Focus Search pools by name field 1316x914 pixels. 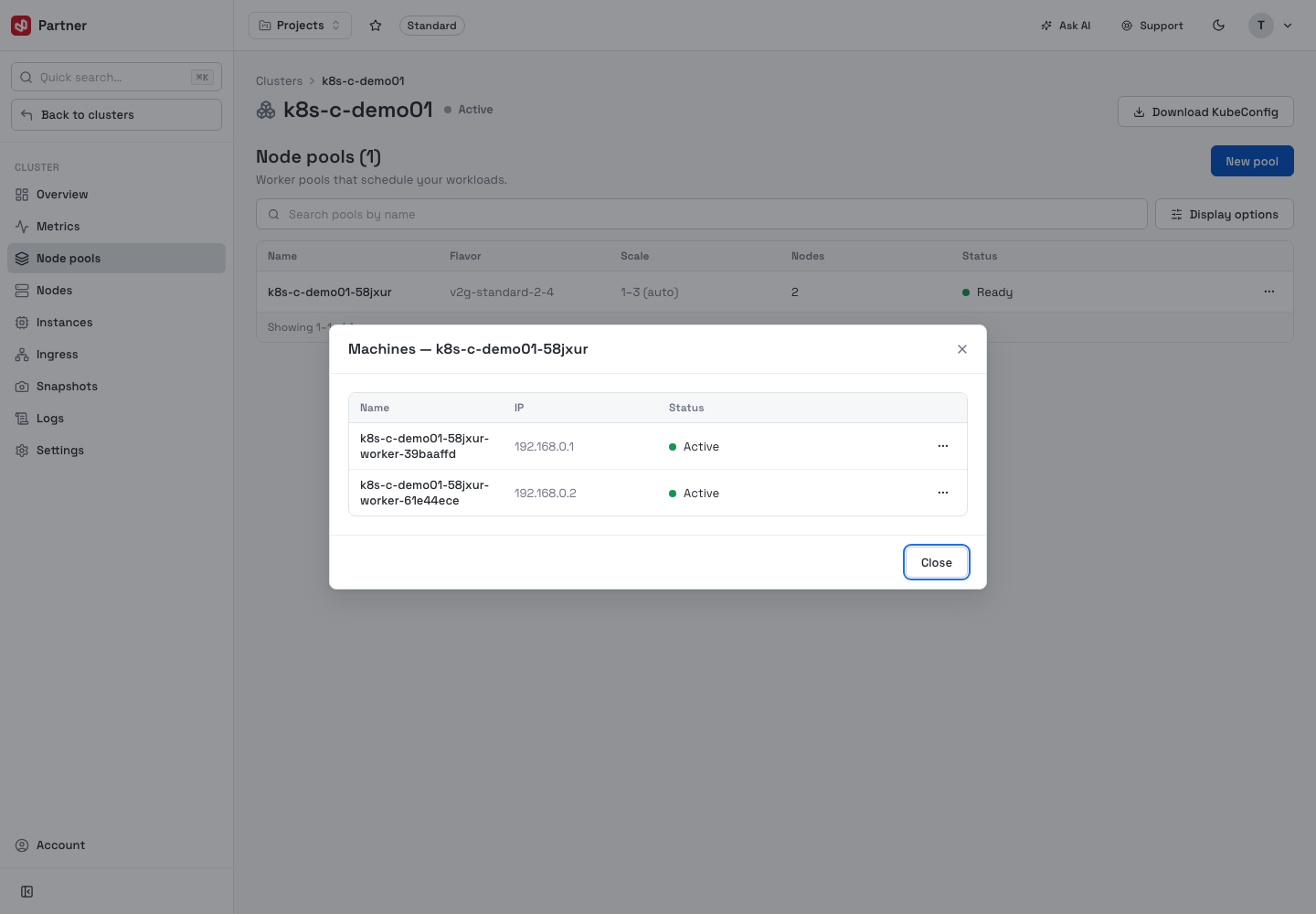(701, 214)
